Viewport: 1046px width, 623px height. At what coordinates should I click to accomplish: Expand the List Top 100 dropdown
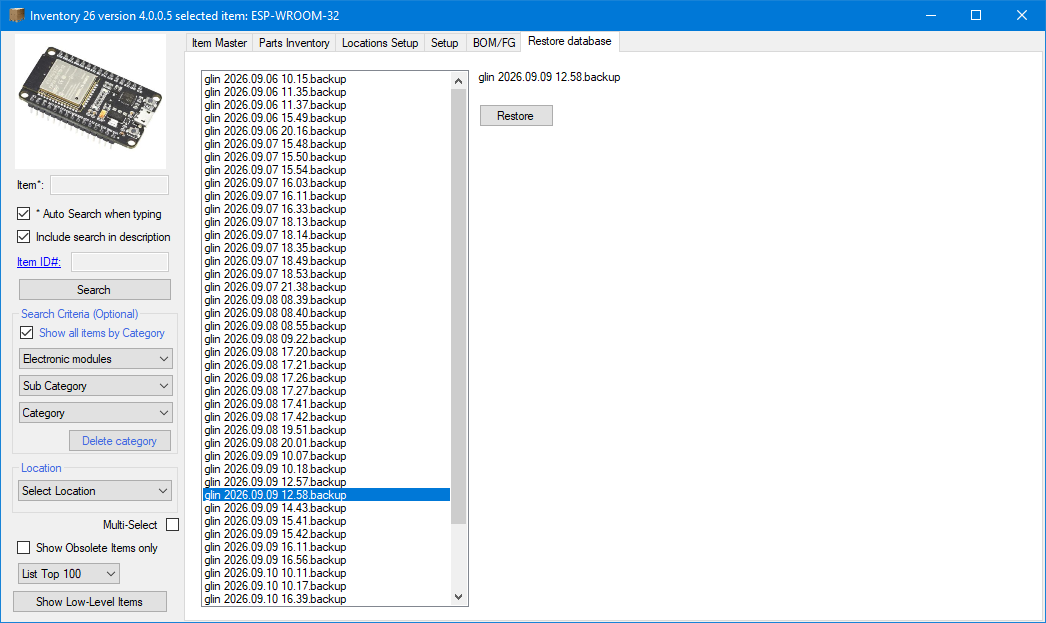[x=69, y=574]
